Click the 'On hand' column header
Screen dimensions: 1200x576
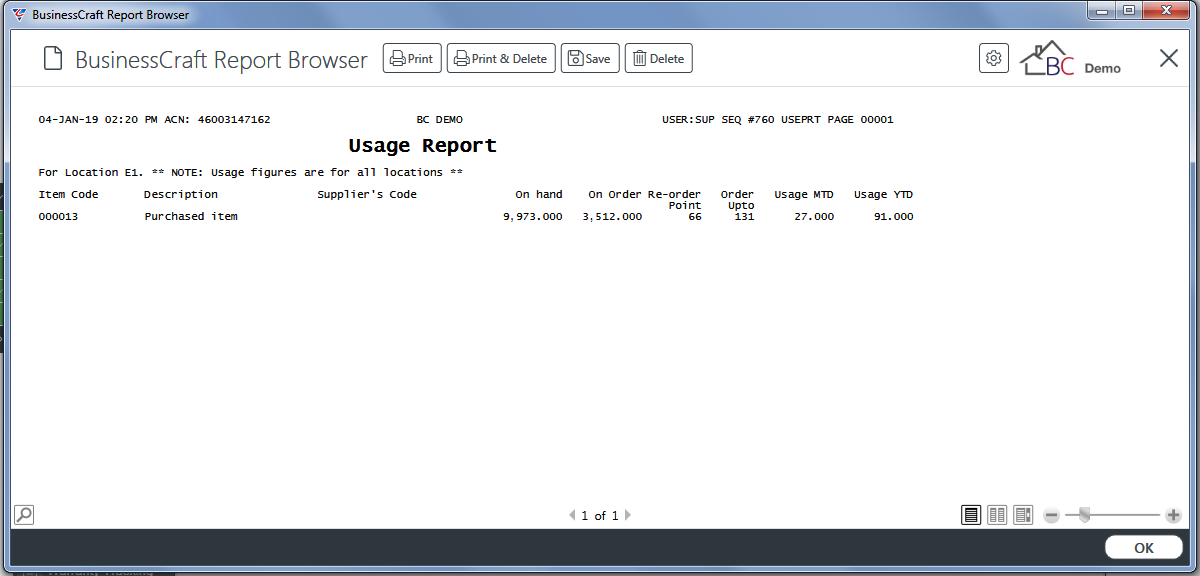(x=539, y=194)
